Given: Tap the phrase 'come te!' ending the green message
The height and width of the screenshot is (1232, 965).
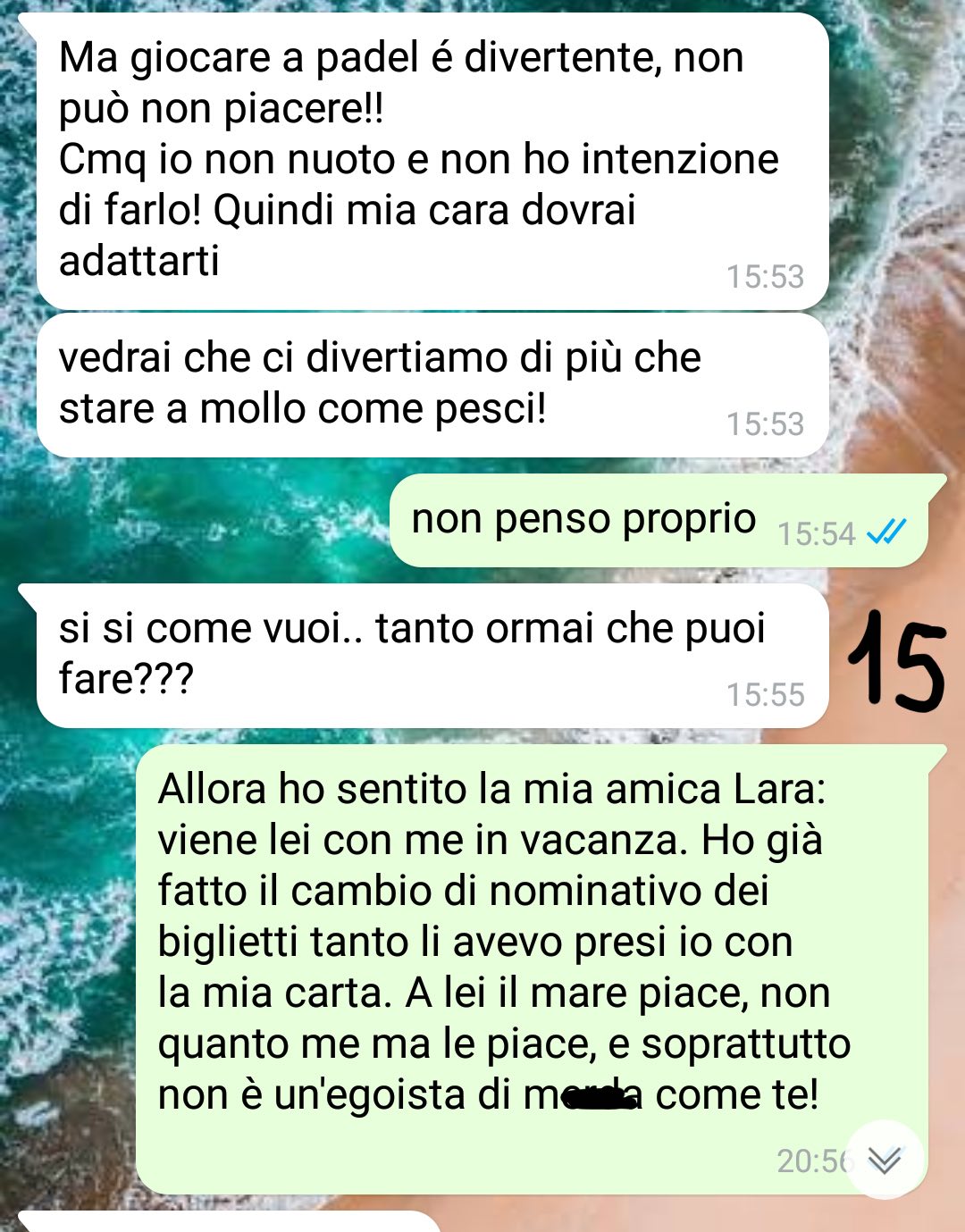Looking at the screenshot, I should point(737,1094).
